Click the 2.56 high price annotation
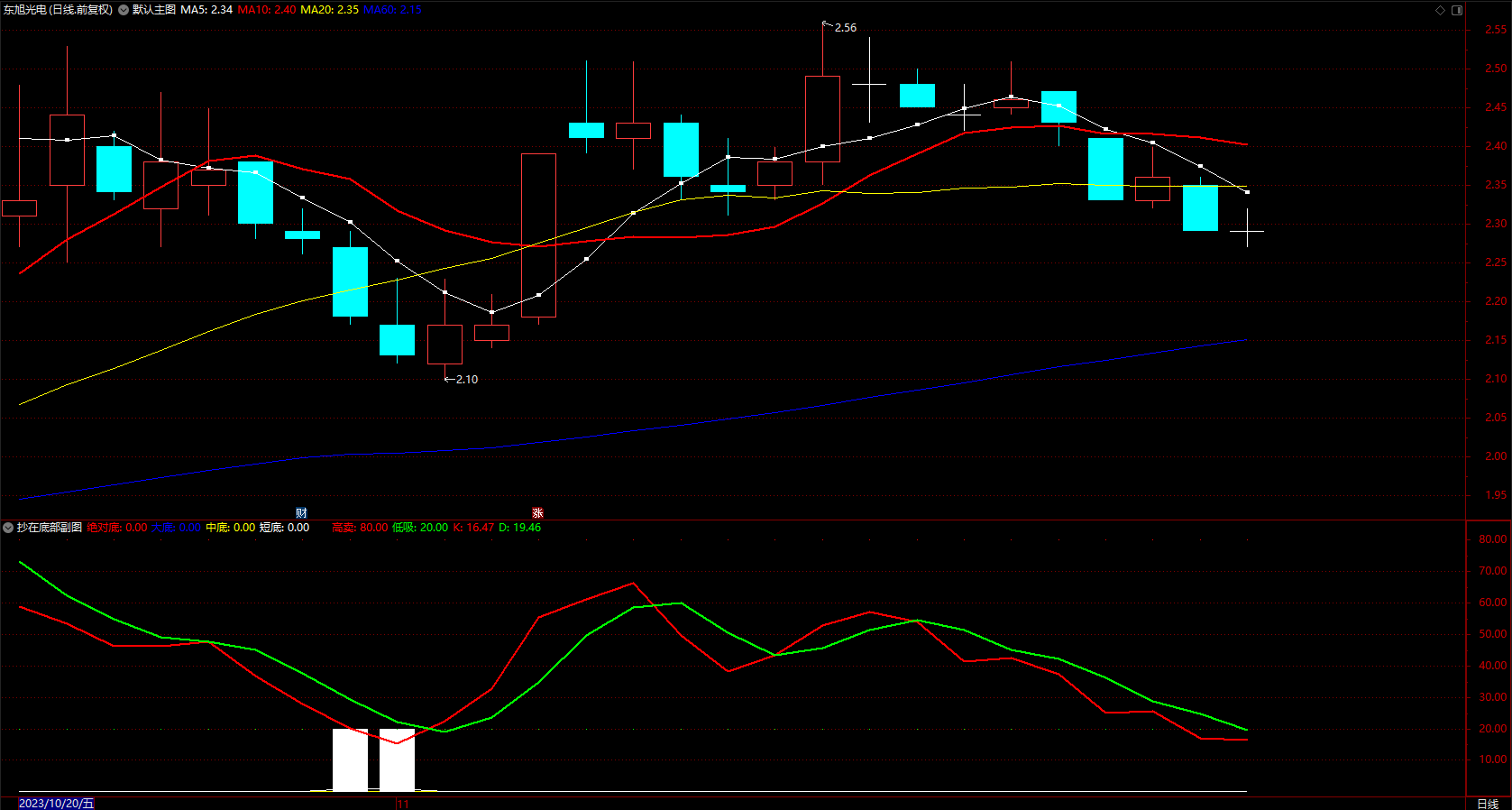 click(x=846, y=28)
